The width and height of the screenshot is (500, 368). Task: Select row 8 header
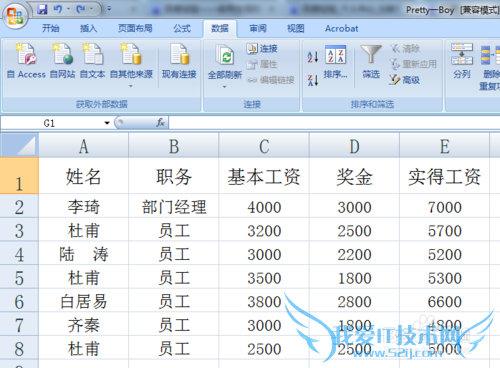click(x=19, y=348)
